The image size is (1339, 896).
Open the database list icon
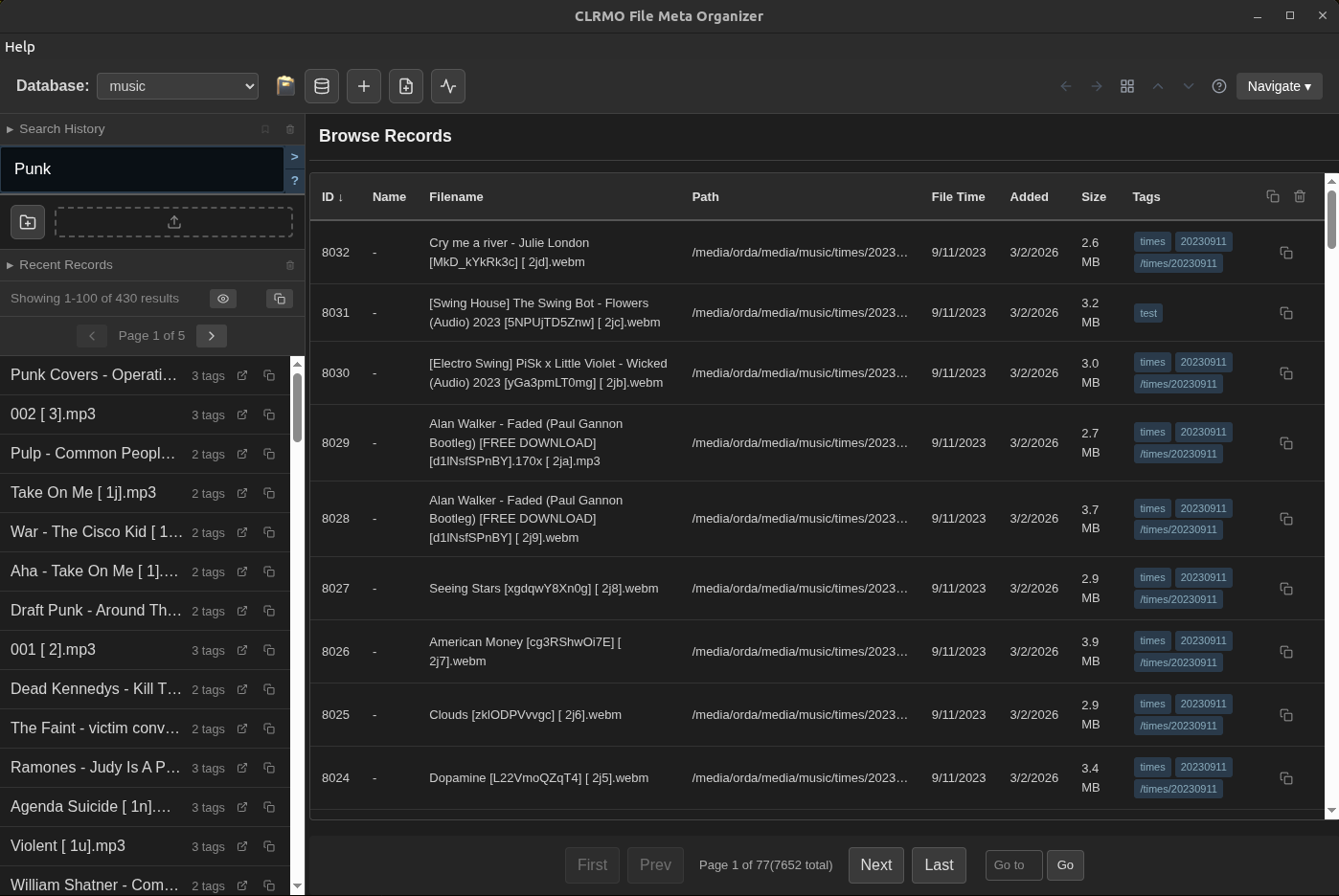[x=322, y=86]
